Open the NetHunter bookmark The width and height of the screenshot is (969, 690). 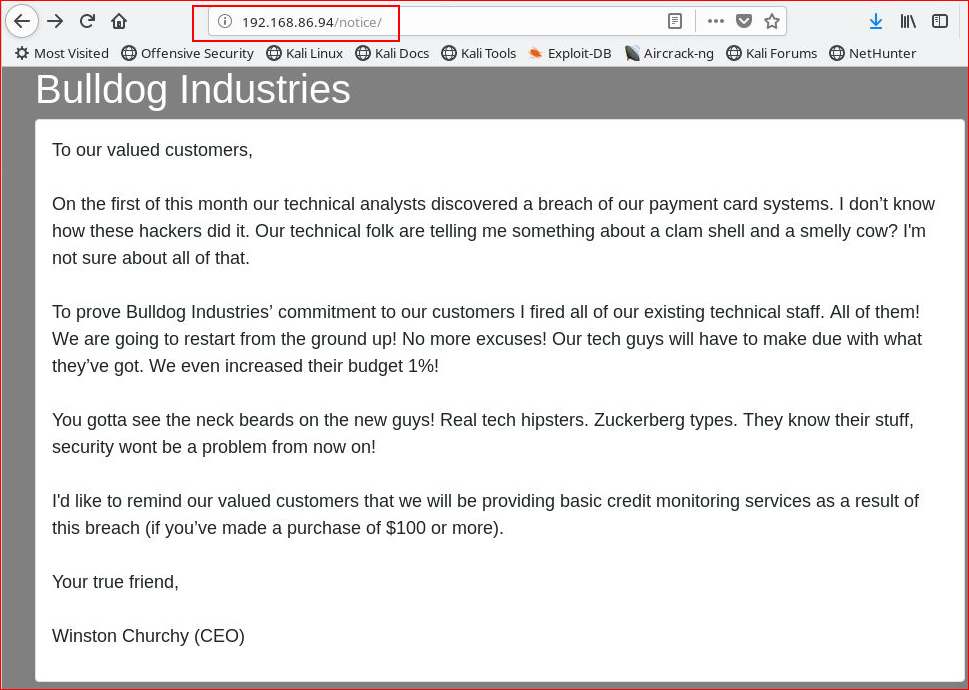(873, 54)
